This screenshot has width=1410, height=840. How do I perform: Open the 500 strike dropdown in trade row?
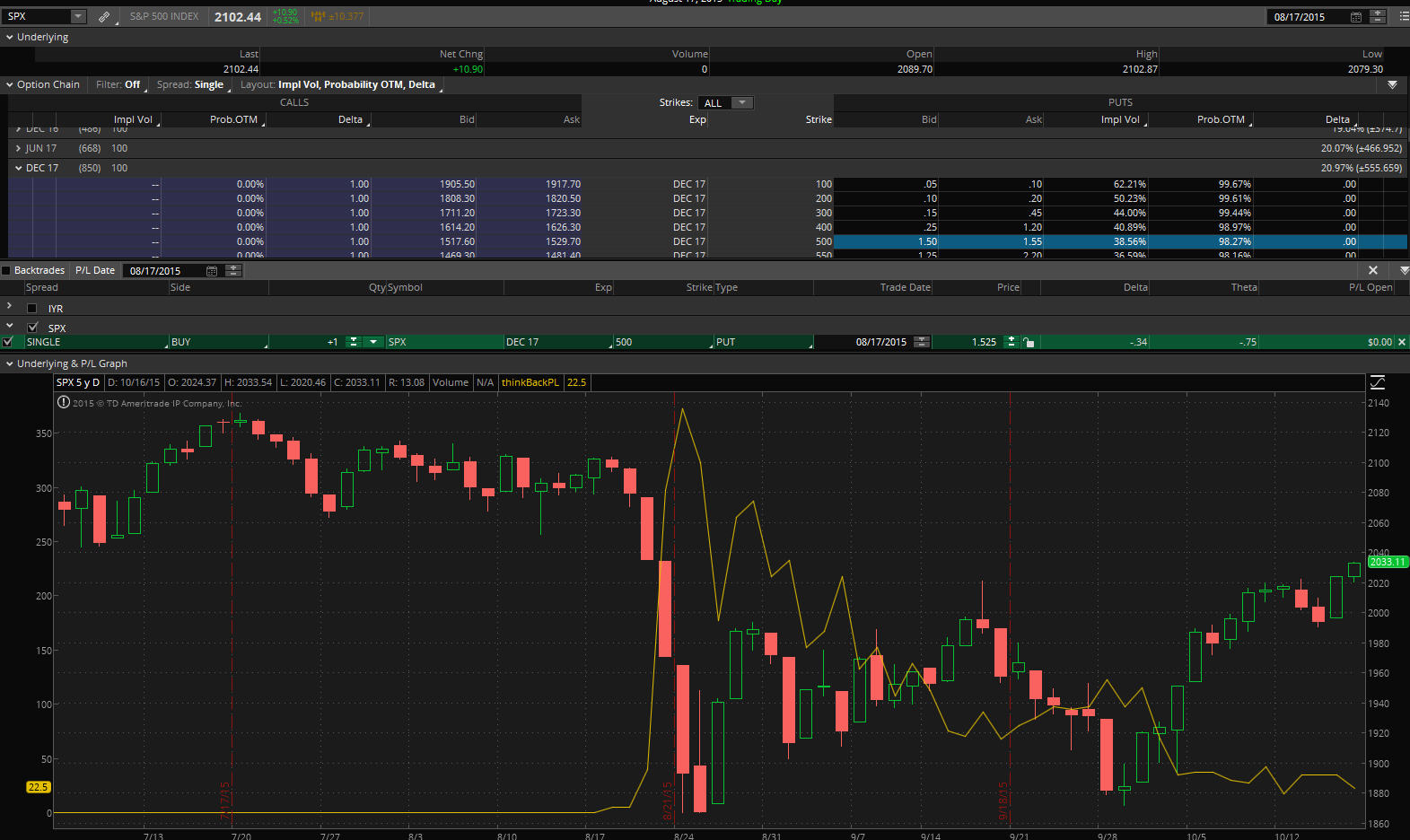click(663, 342)
